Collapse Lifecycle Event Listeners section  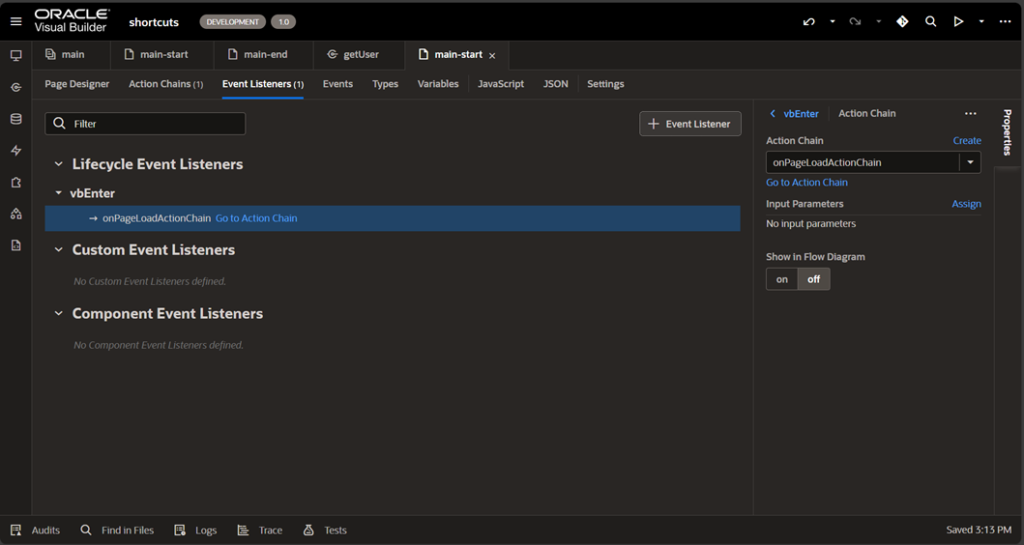[x=59, y=164]
